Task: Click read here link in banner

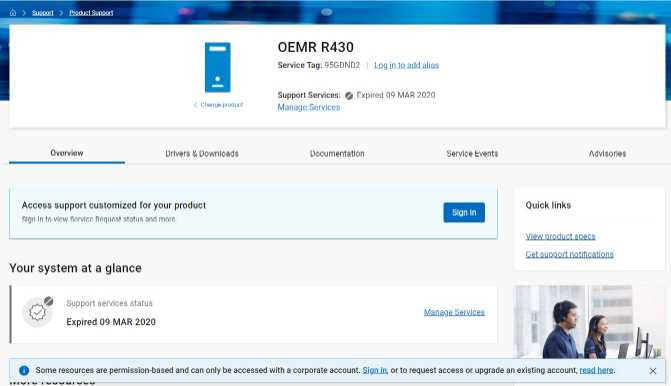Action: (x=597, y=370)
